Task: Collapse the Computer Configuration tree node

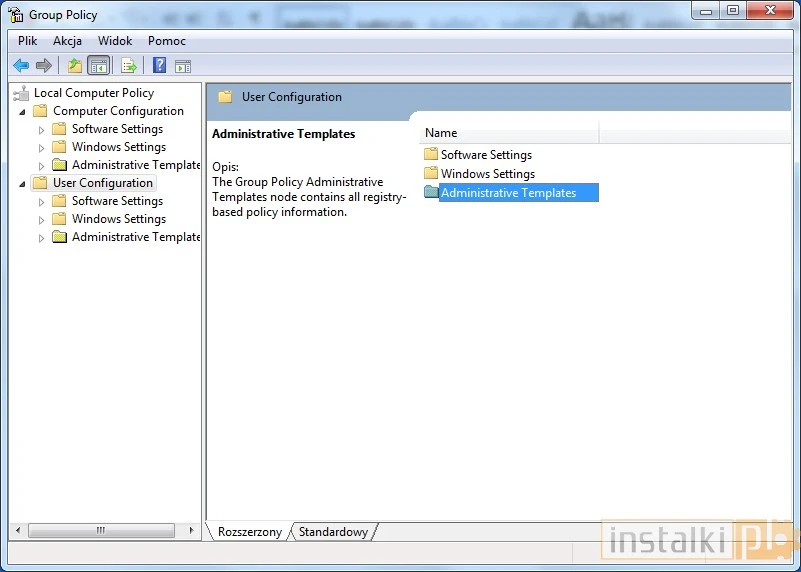Action: tap(23, 111)
